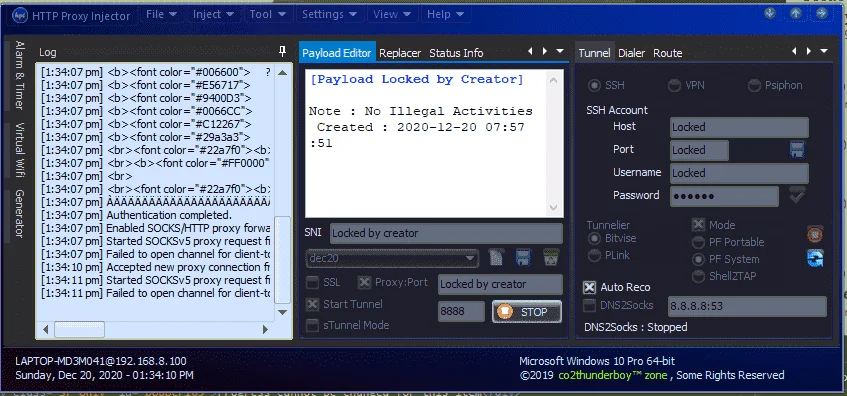Switch to the Tunnel tab
The height and width of the screenshot is (396, 847).
coord(594,53)
